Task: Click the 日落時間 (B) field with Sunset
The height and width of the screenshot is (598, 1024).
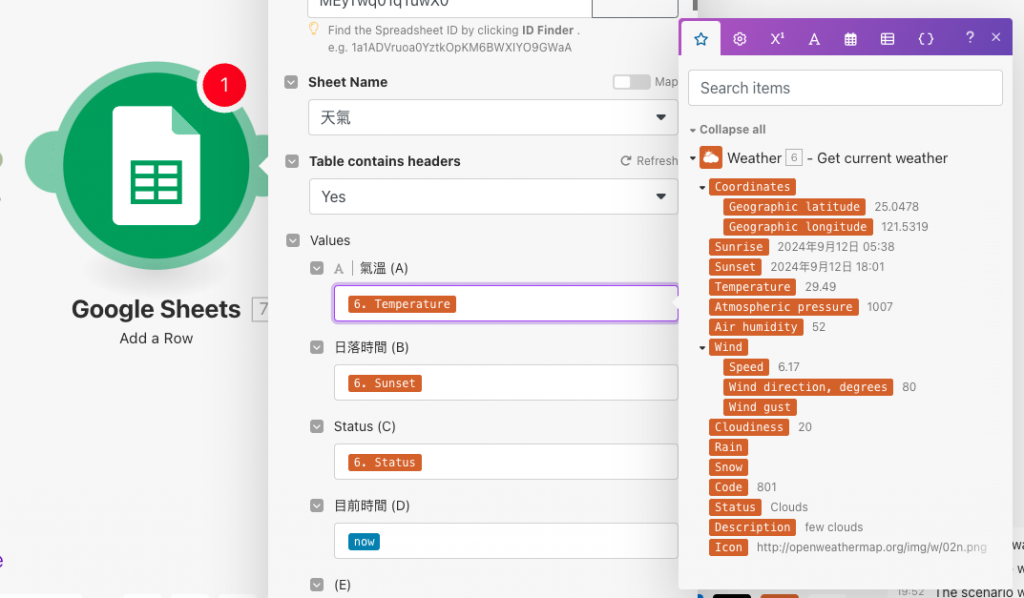Action: tap(505, 383)
